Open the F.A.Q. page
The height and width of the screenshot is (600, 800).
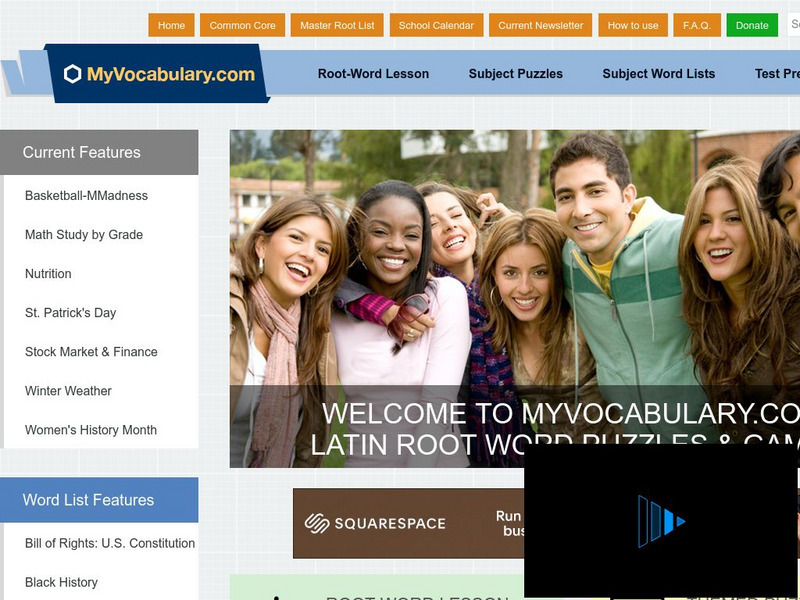click(x=697, y=25)
